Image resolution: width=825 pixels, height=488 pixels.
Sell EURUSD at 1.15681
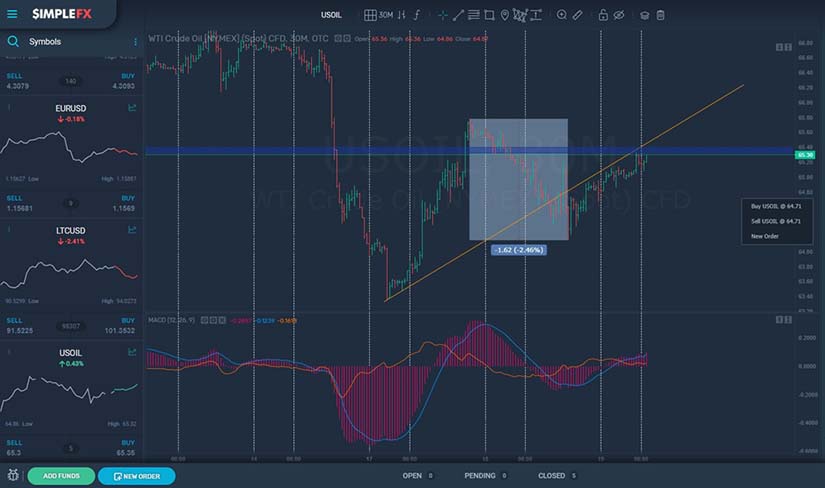pyautogui.click(x=19, y=204)
